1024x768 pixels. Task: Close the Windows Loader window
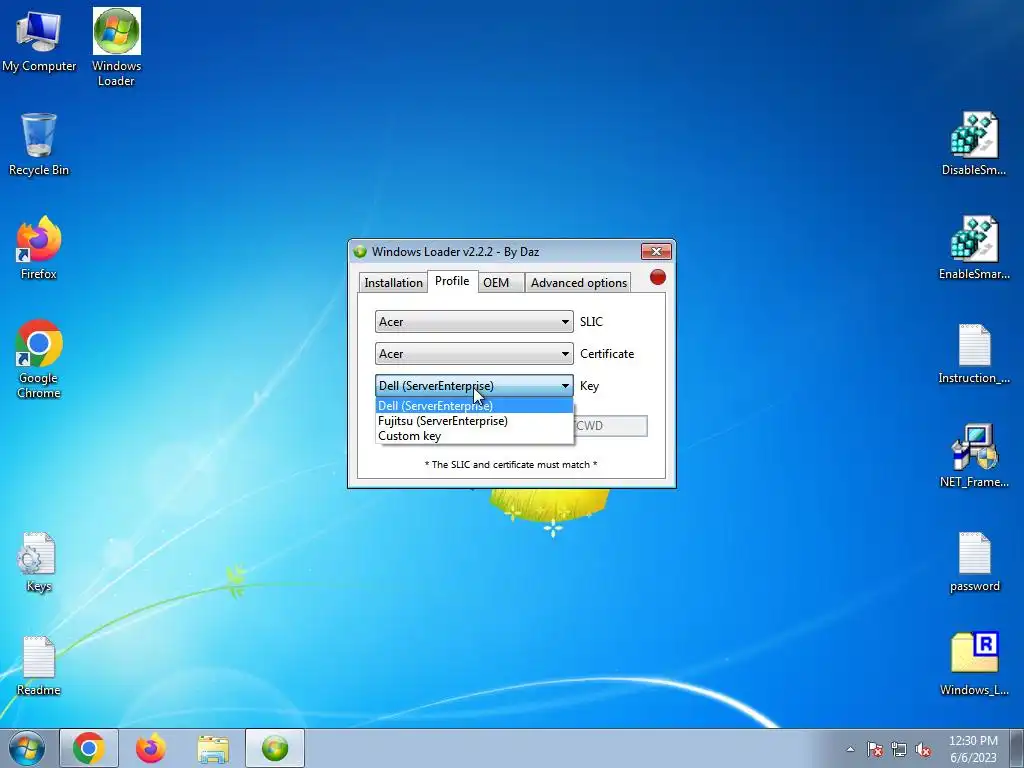(656, 251)
